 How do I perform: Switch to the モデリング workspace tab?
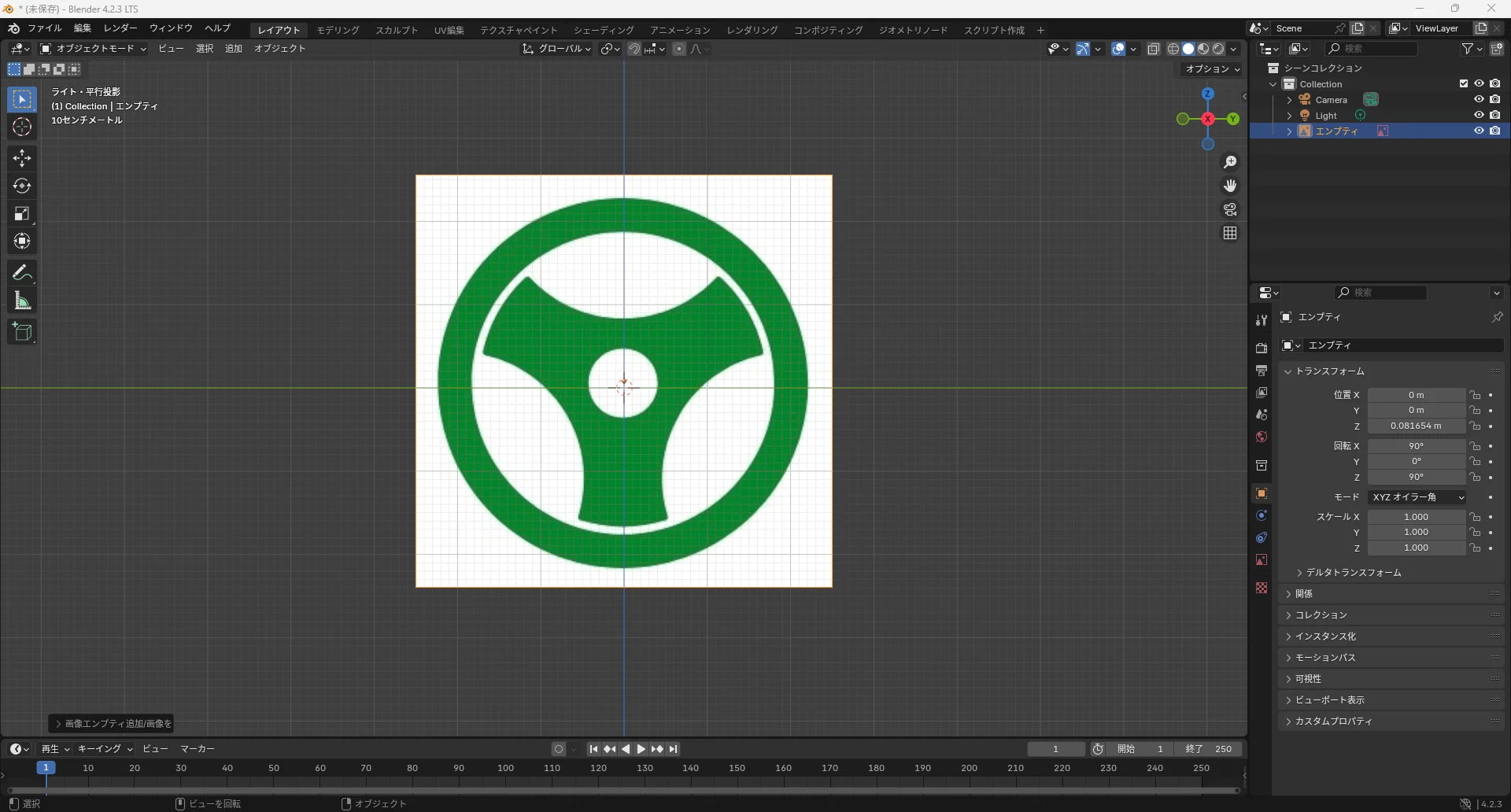click(338, 30)
